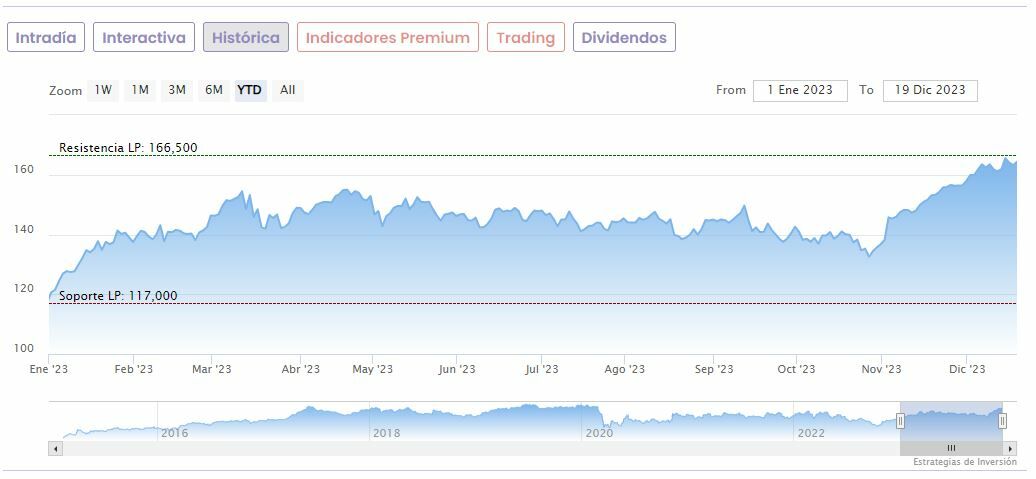Set zoom range to 1M

click(x=140, y=90)
